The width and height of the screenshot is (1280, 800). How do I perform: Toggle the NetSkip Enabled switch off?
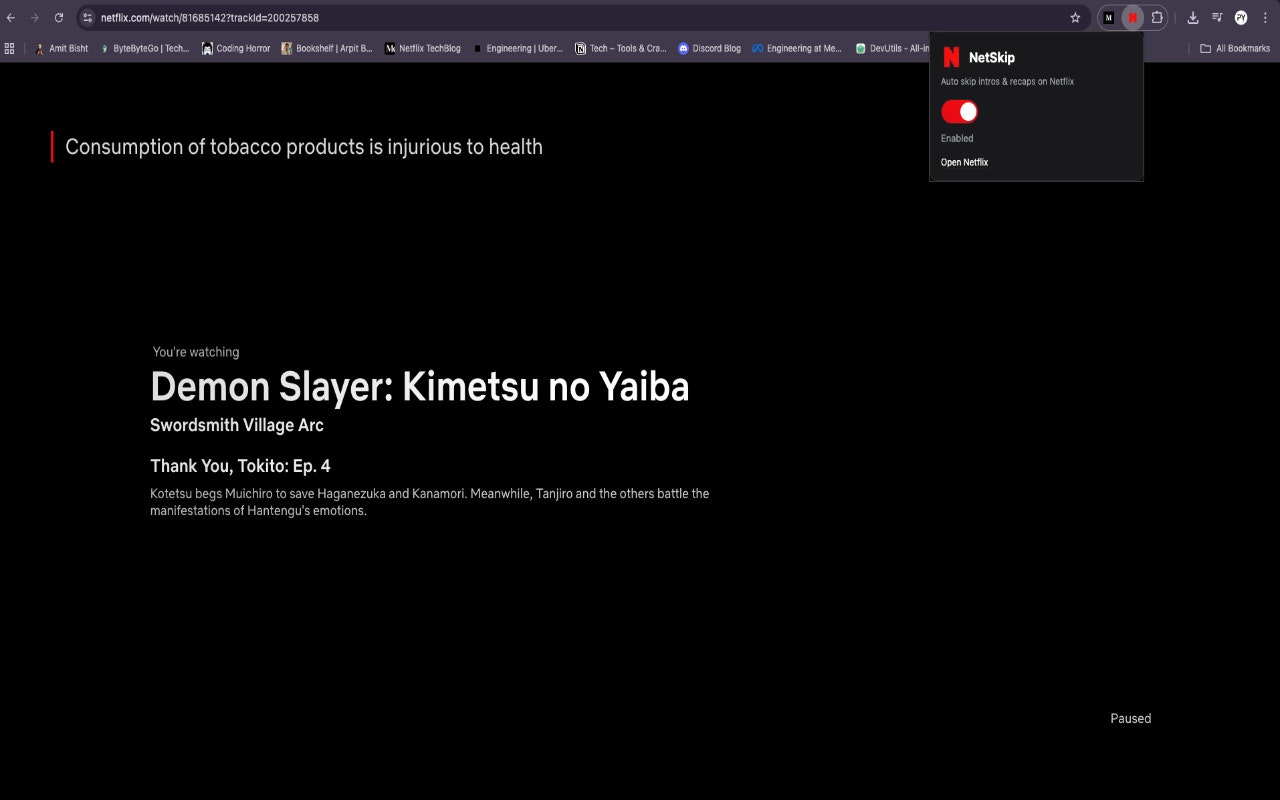959,112
